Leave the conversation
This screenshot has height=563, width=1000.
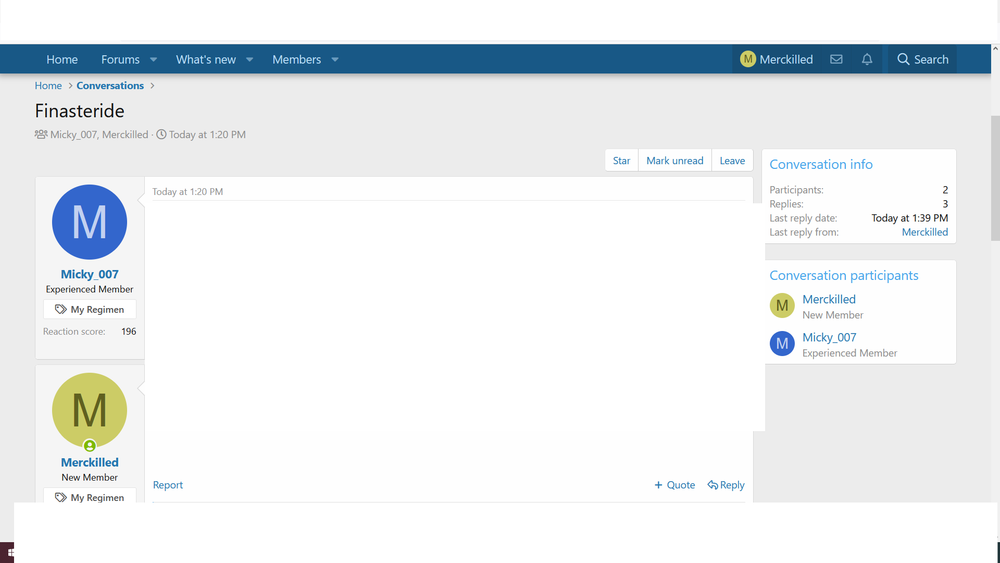732,161
